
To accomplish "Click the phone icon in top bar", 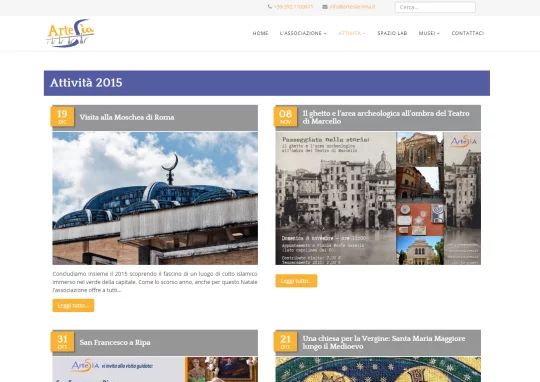I will (270, 7).
